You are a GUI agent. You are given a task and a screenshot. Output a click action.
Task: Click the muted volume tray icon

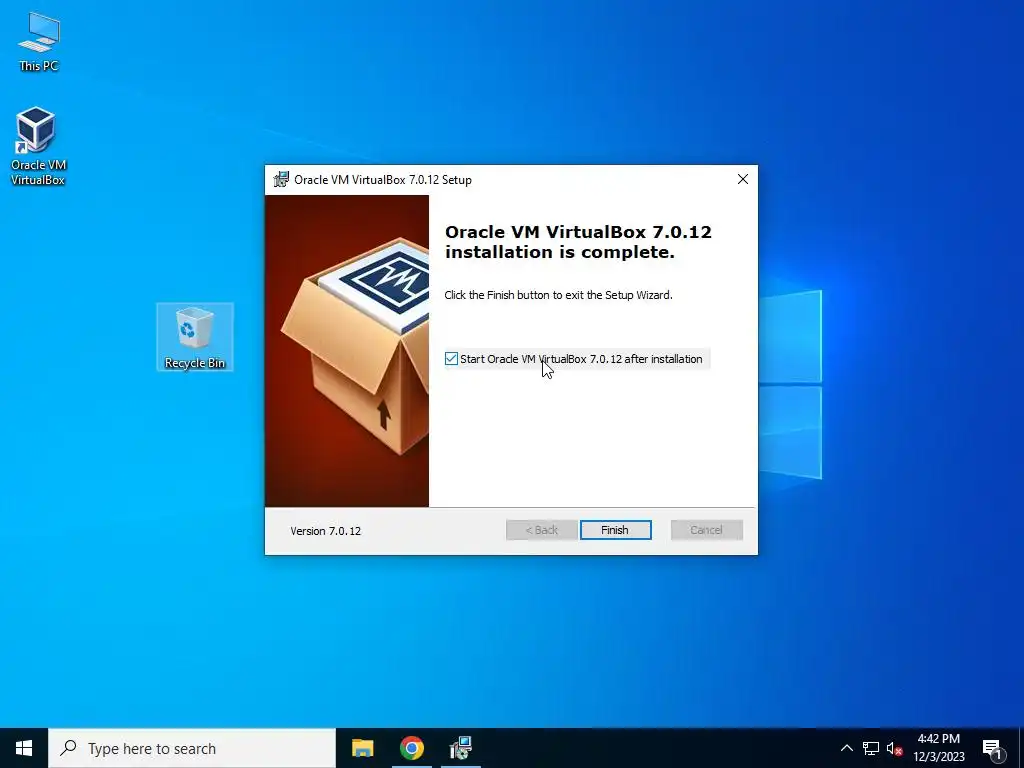(x=894, y=748)
